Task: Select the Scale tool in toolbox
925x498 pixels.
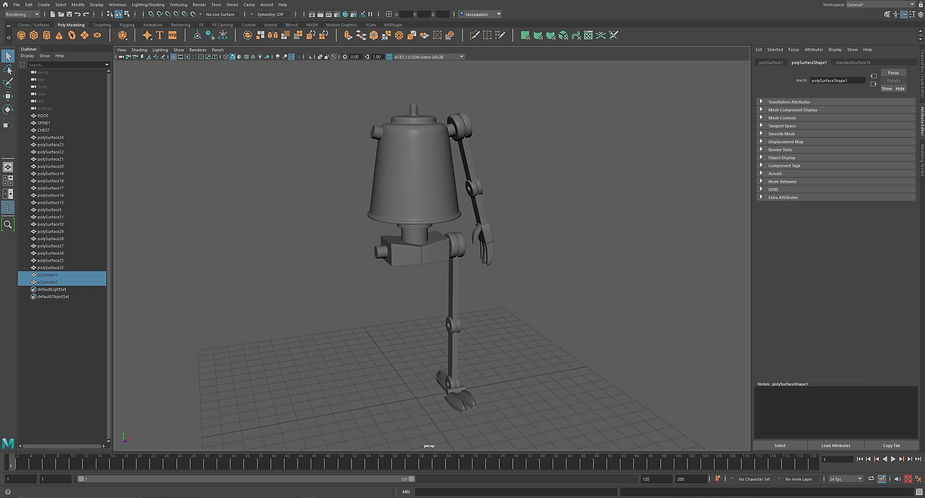Action: pos(8,123)
